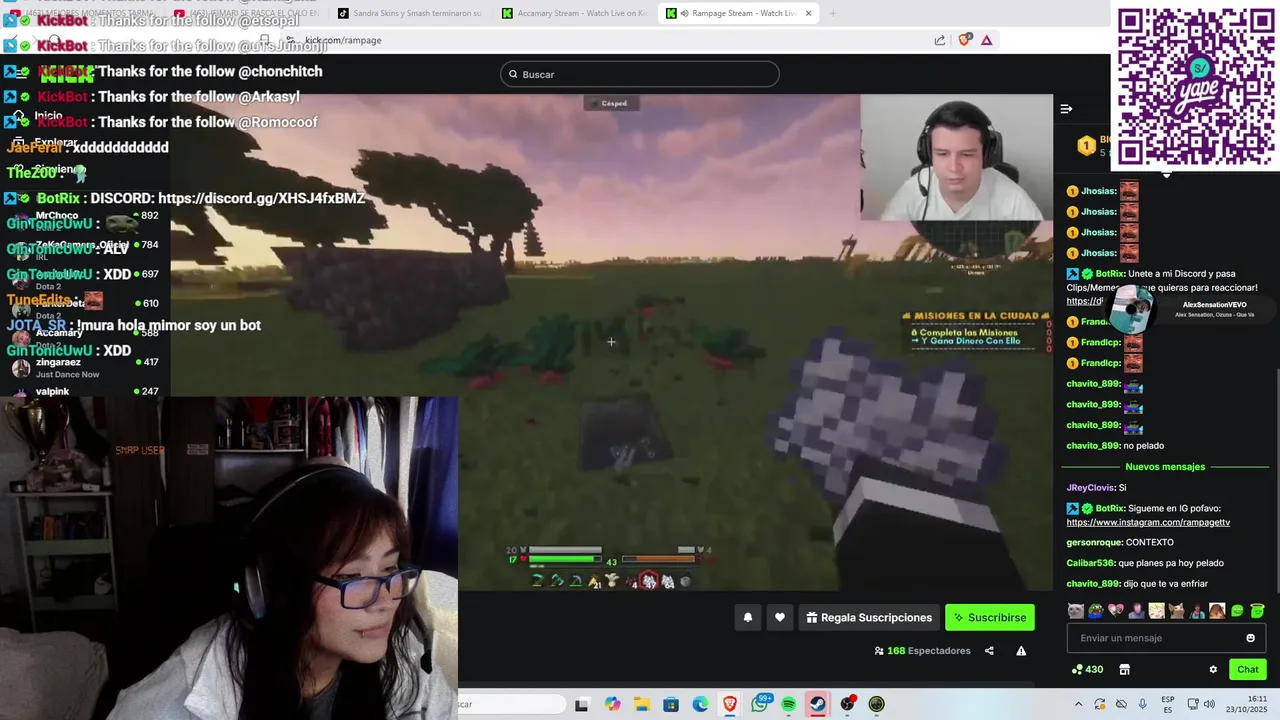Open the clock showing 16:11
Viewport: 1280px width, 720px height.
click(x=1248, y=704)
